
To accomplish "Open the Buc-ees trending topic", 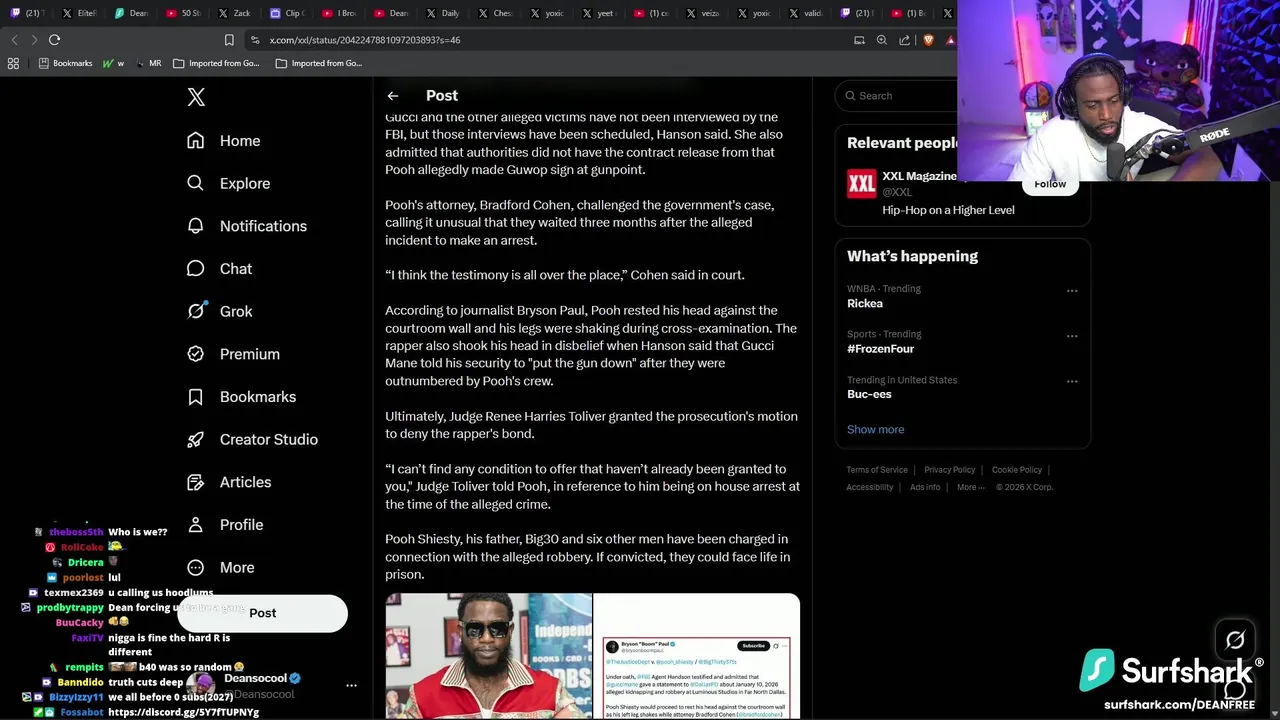I will (869, 394).
